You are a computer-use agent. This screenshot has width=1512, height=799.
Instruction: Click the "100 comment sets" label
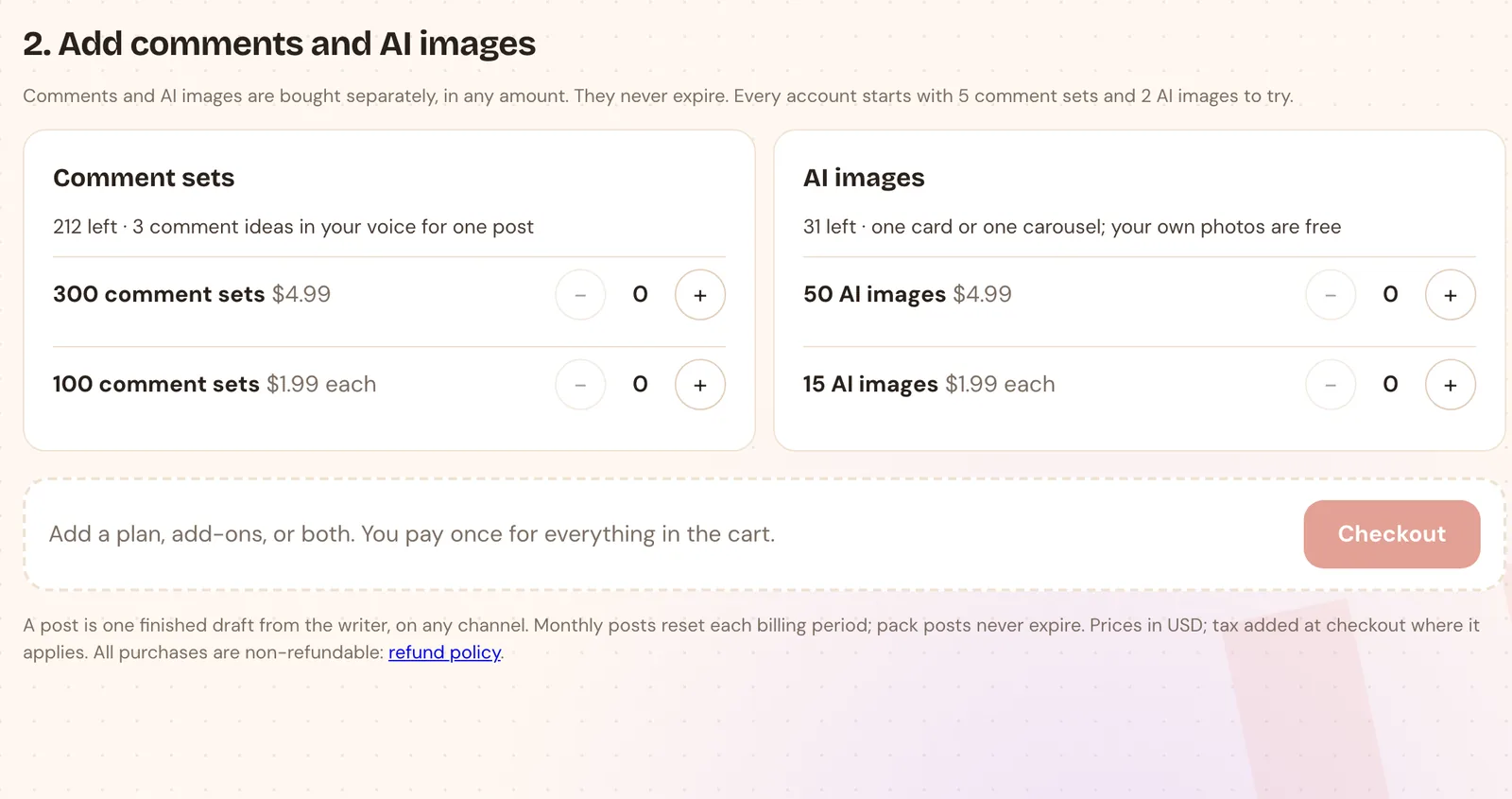pos(156,384)
